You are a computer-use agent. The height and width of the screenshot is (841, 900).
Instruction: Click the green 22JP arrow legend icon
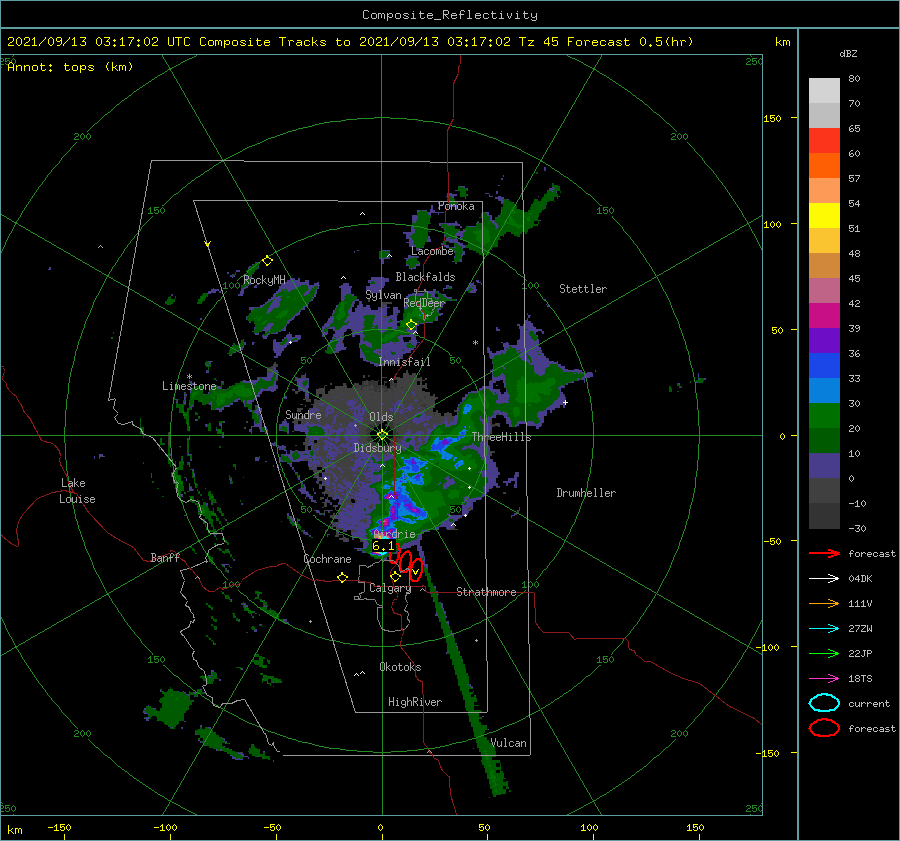[x=824, y=653]
